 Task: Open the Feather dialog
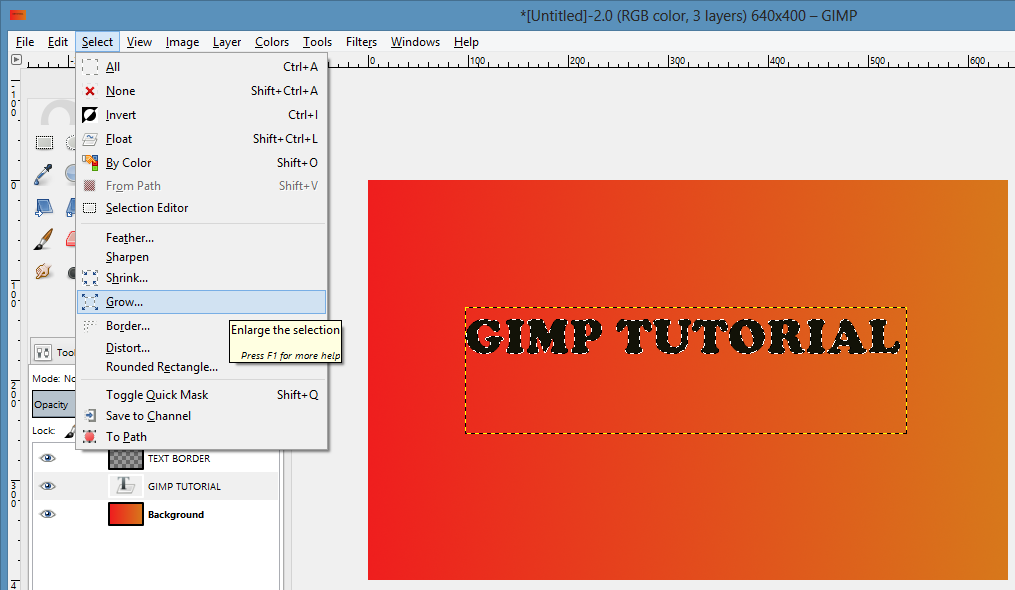click(201, 238)
